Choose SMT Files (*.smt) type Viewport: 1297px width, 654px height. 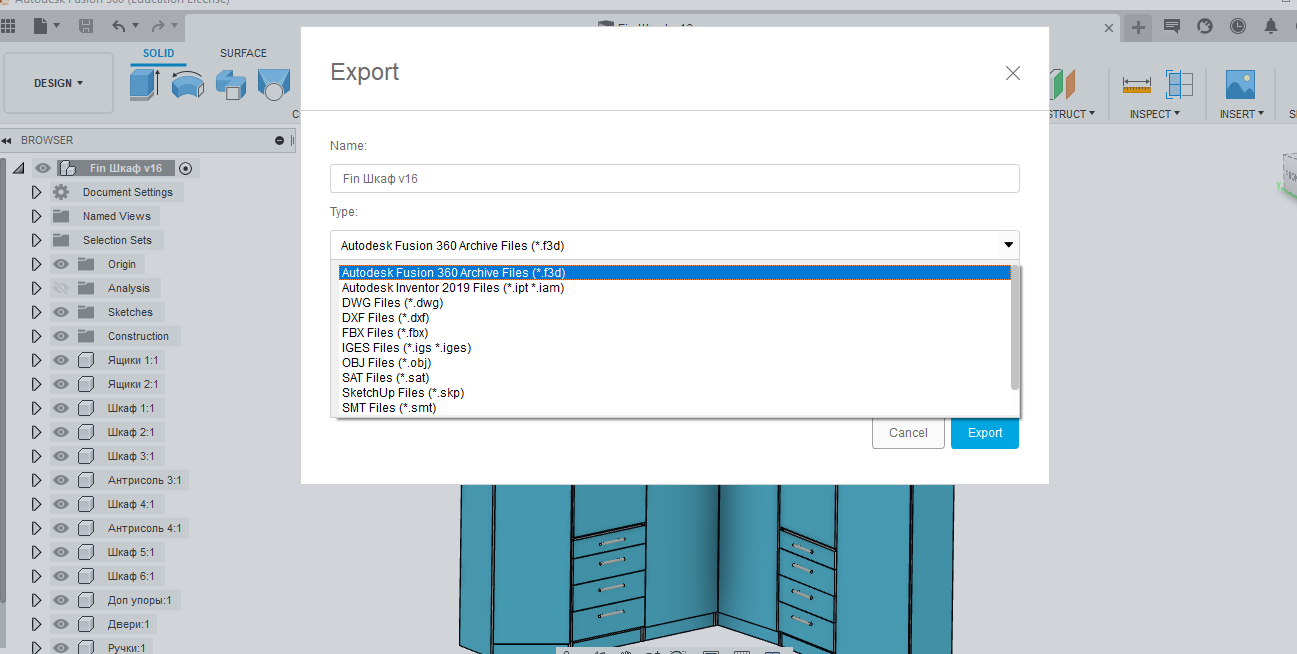pyautogui.click(x=675, y=408)
